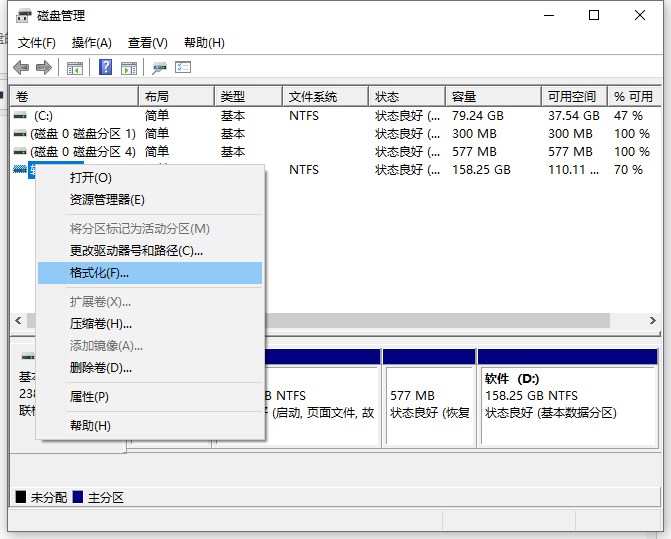The width and height of the screenshot is (671, 539).
Task: Click the 158.25 GB capacity cell in list
Action: [481, 170]
